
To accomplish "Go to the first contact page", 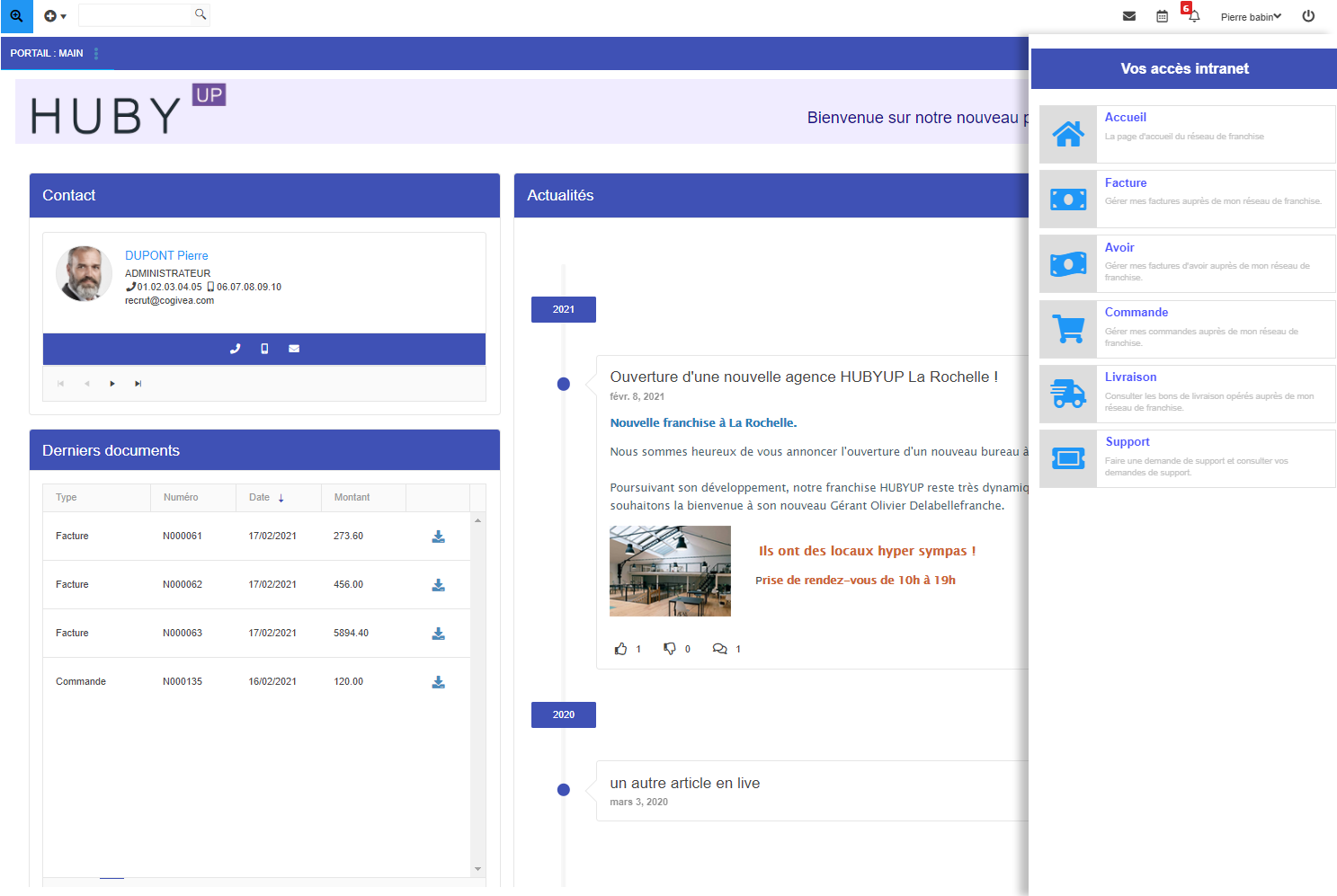I will coord(61,384).
